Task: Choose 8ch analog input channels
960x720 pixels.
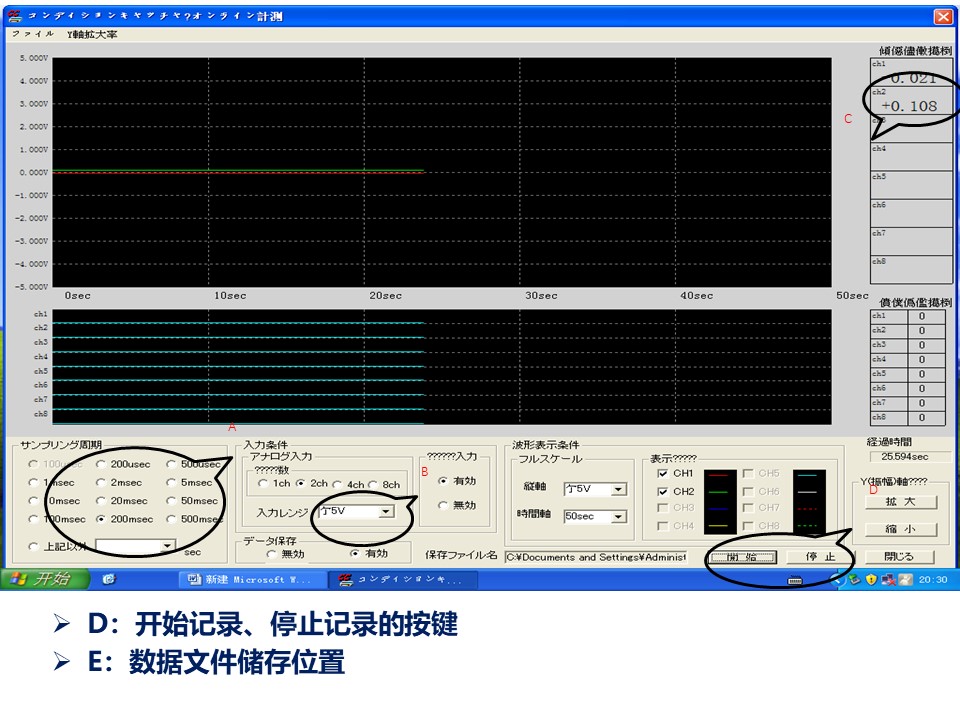Action: click(373, 484)
